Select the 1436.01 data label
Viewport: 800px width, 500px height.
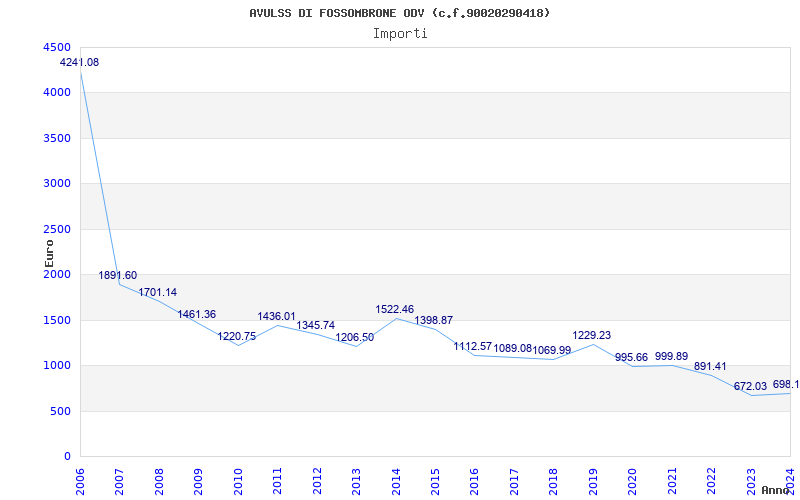[277, 316]
